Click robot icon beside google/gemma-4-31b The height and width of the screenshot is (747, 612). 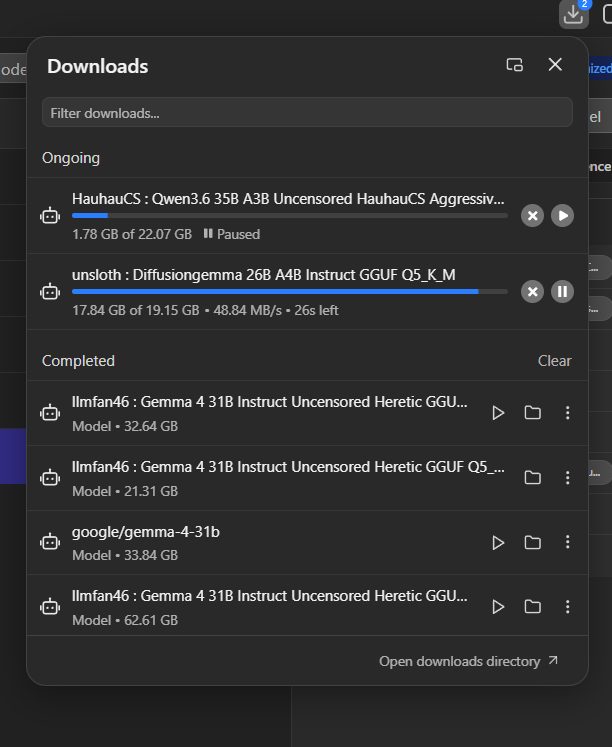coord(50,542)
